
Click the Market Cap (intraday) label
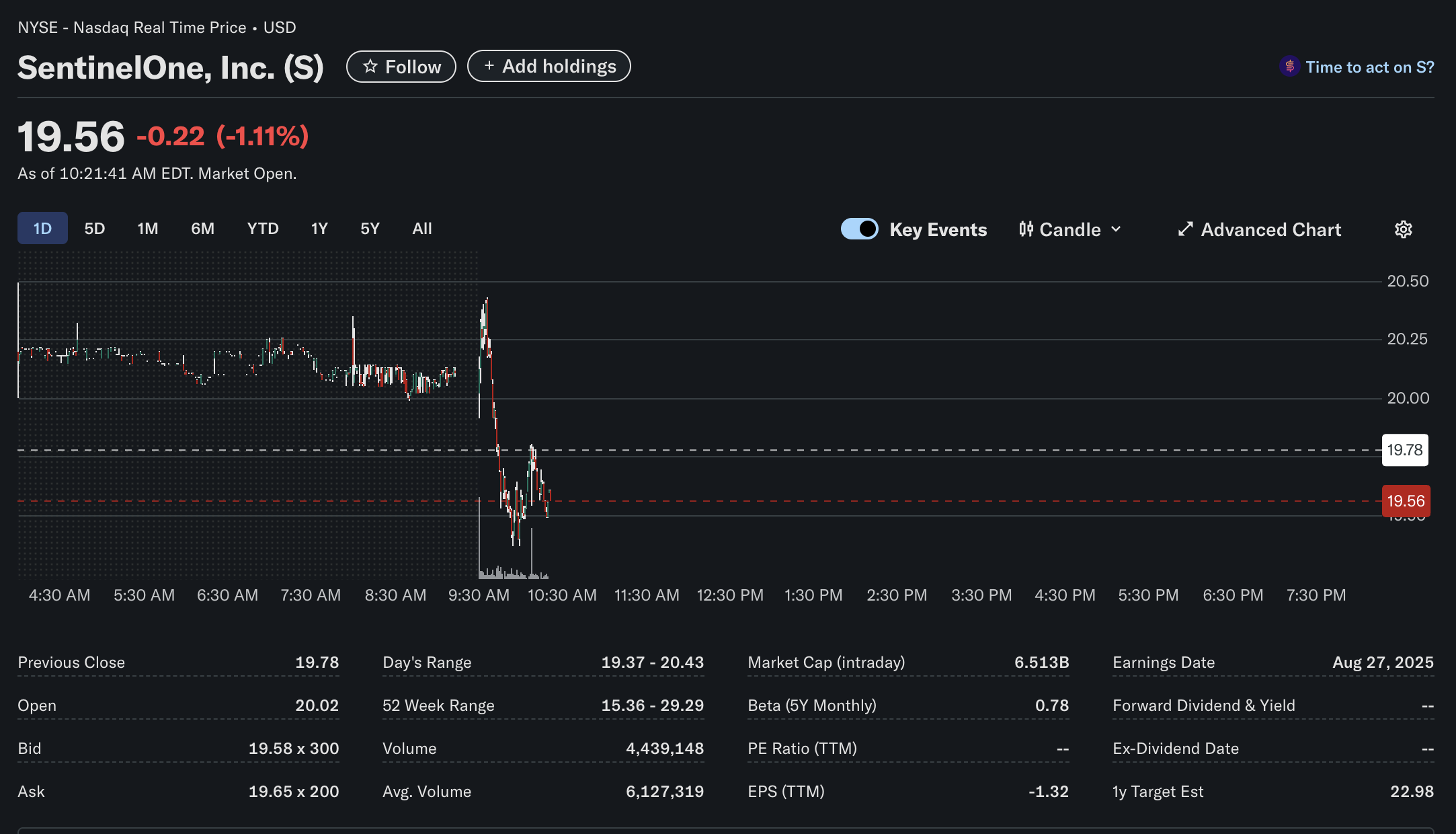[x=826, y=662]
